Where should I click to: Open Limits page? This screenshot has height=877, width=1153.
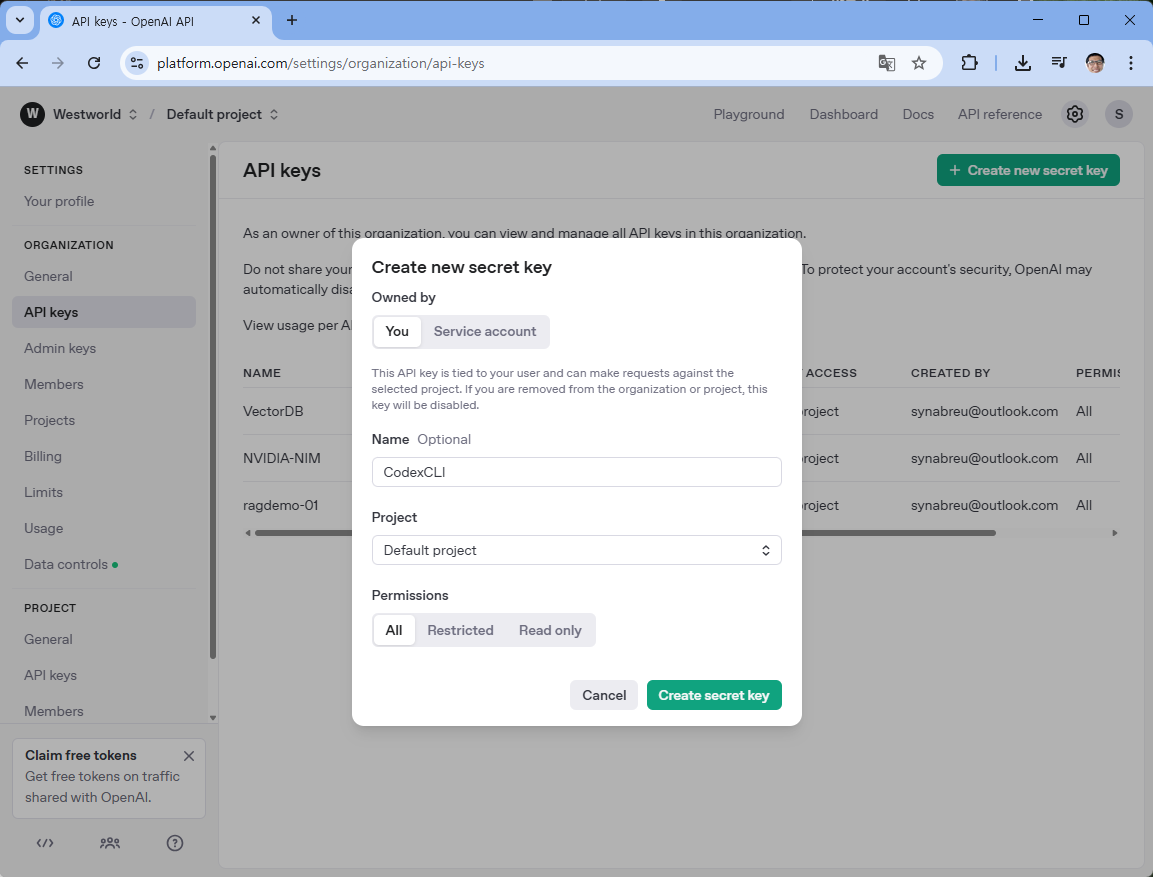pyautogui.click(x=43, y=493)
